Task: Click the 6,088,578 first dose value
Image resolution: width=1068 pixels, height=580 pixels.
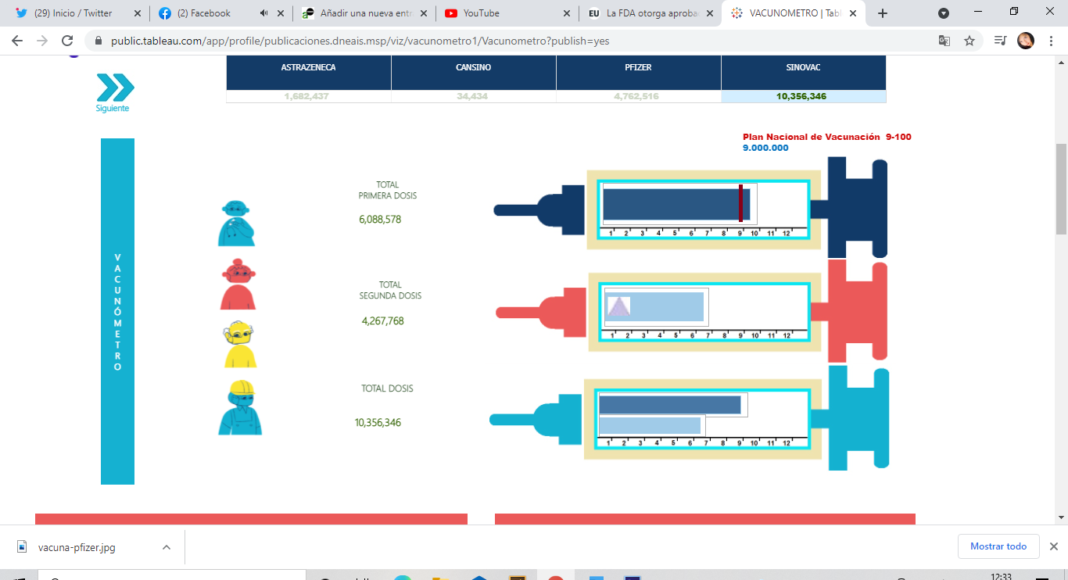Action: click(380, 219)
